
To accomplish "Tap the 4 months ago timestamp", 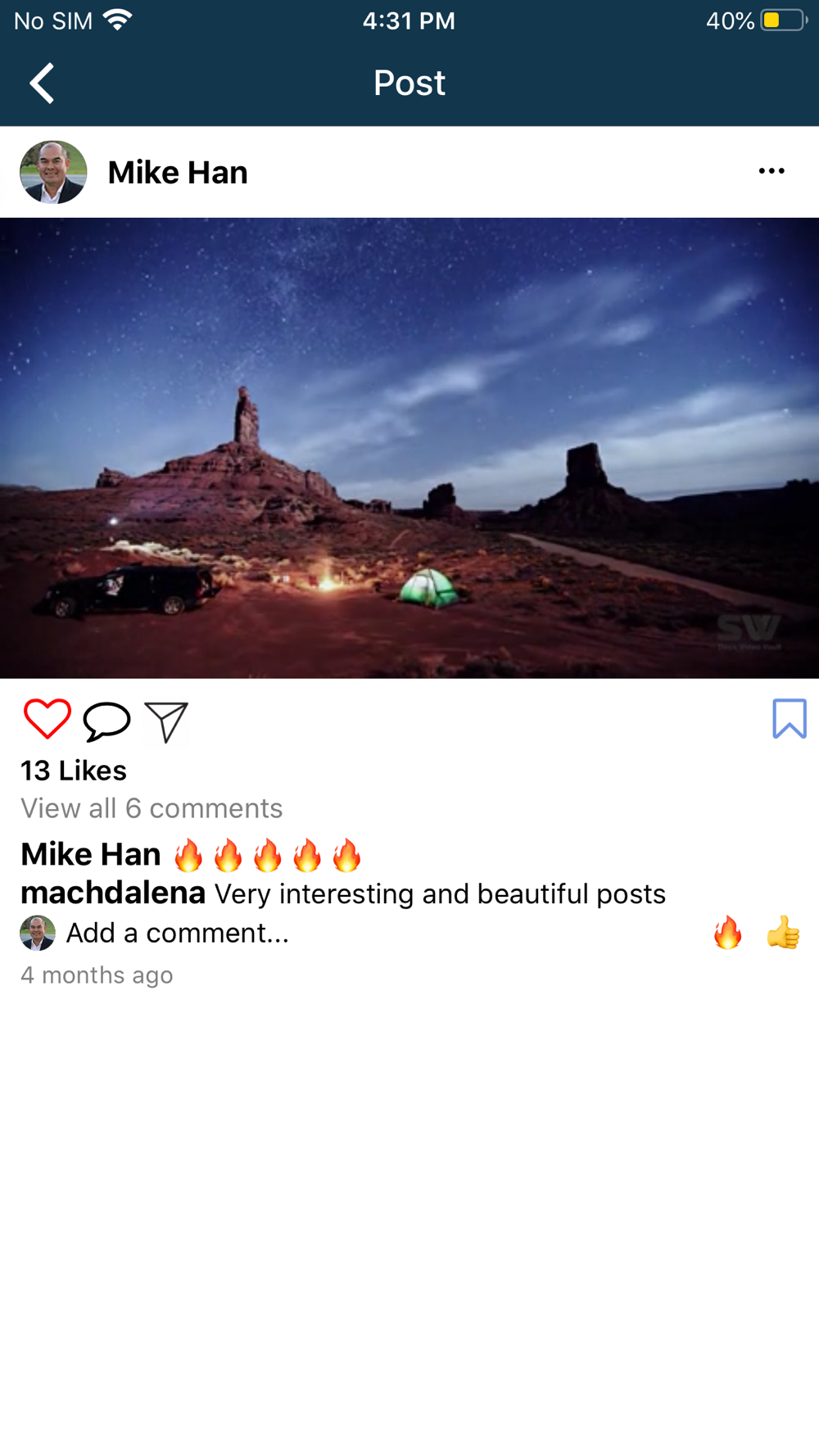I will pyautogui.click(x=97, y=975).
